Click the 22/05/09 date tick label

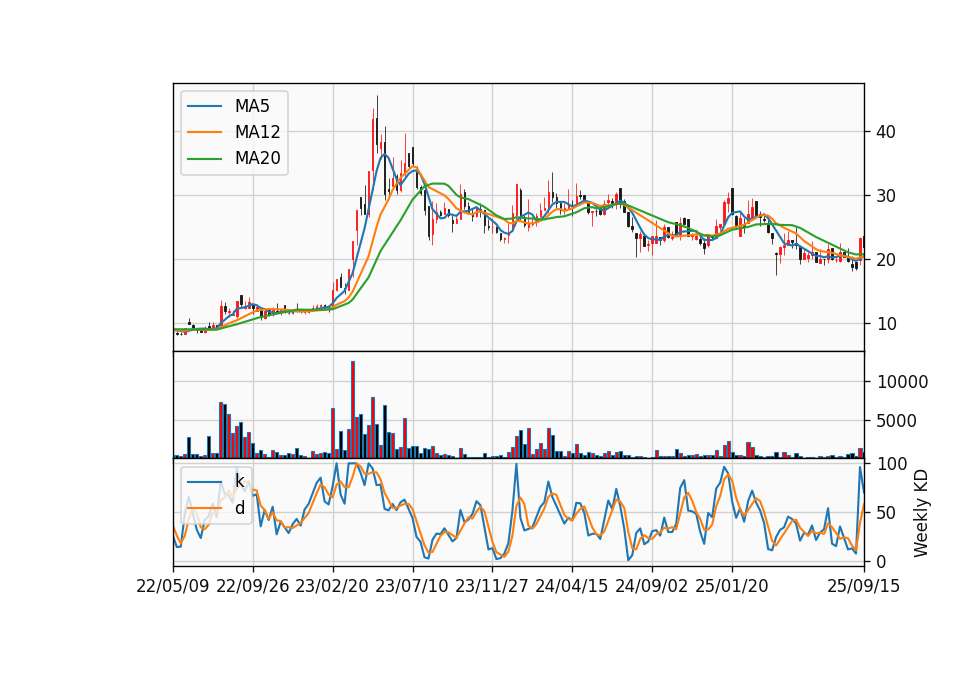(173, 586)
